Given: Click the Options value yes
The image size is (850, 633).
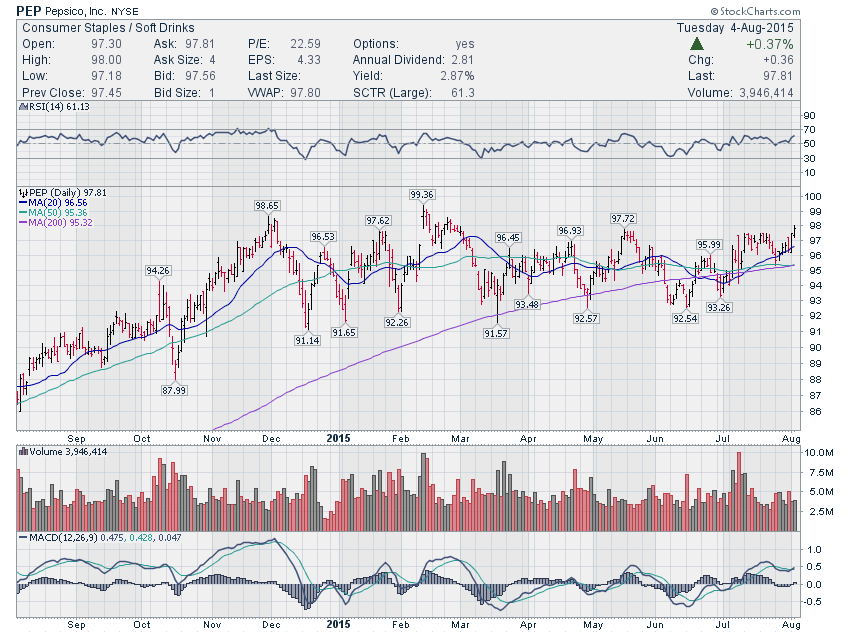Looking at the screenshot, I should [465, 44].
